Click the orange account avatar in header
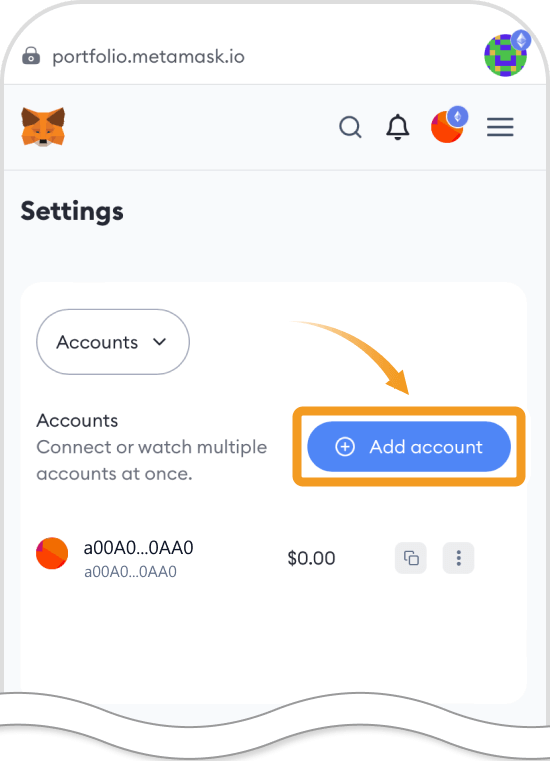 447,127
